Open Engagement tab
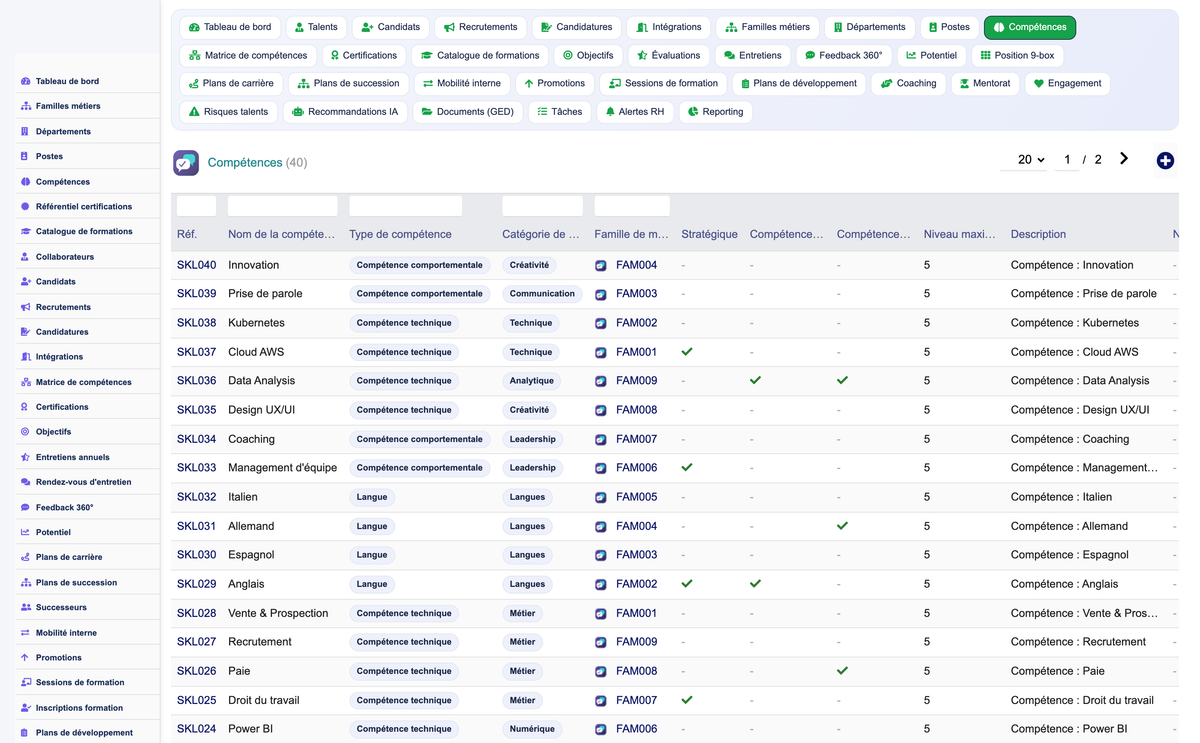1200x743 pixels. pos(1067,84)
